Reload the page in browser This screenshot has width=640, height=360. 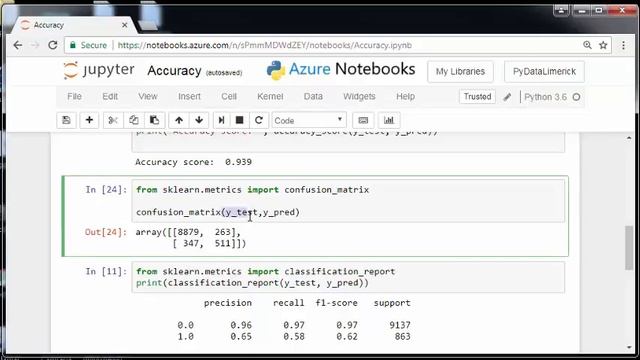point(53,45)
